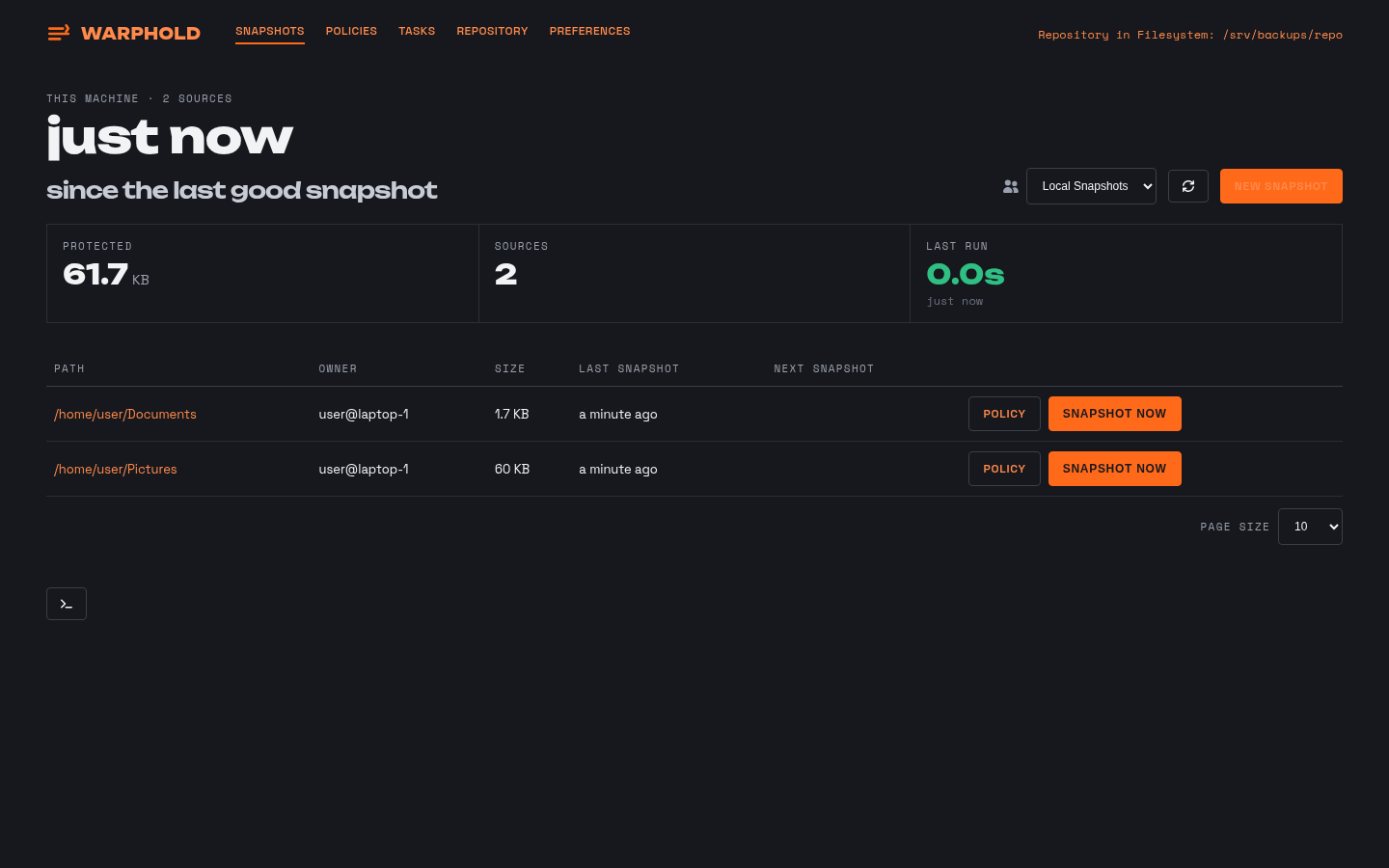Click the refresh snapshots icon button
Image resolution: width=1389 pixels, height=868 pixels.
pos(1188,186)
